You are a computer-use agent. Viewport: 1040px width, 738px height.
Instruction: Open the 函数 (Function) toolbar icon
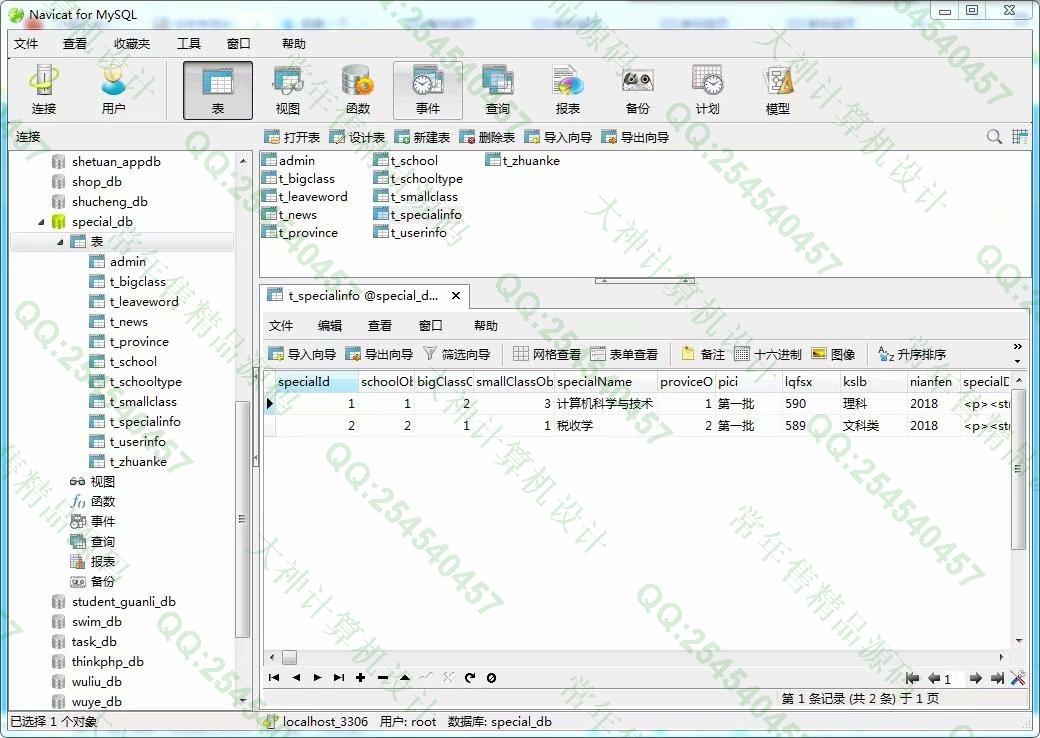[358, 90]
